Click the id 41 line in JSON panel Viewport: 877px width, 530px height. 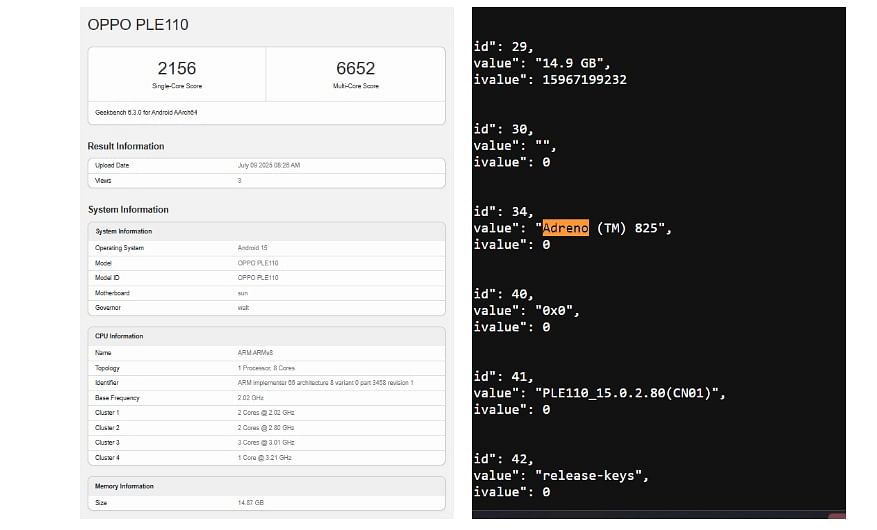click(x=503, y=377)
